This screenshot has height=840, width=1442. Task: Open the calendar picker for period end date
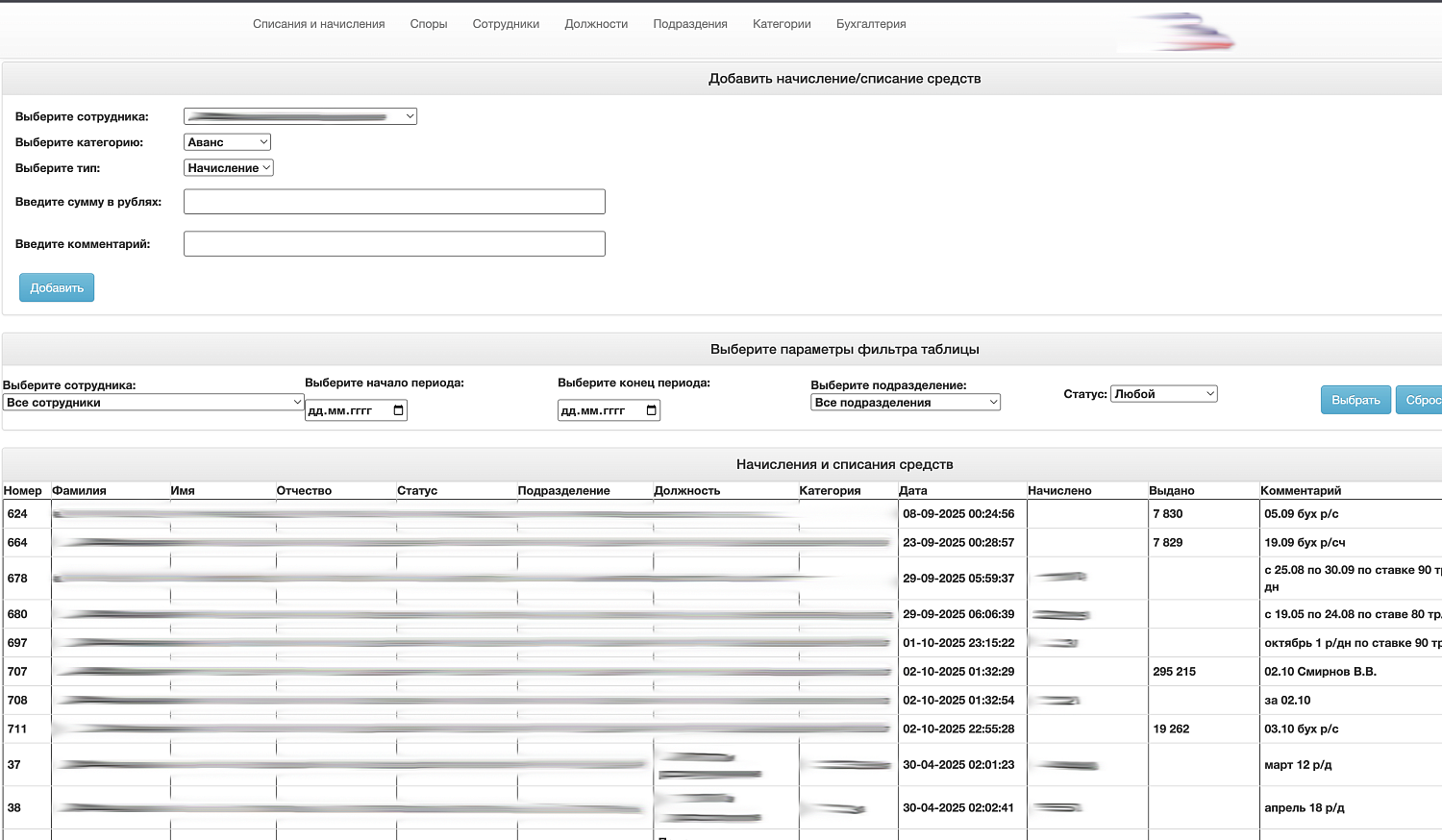tap(649, 409)
